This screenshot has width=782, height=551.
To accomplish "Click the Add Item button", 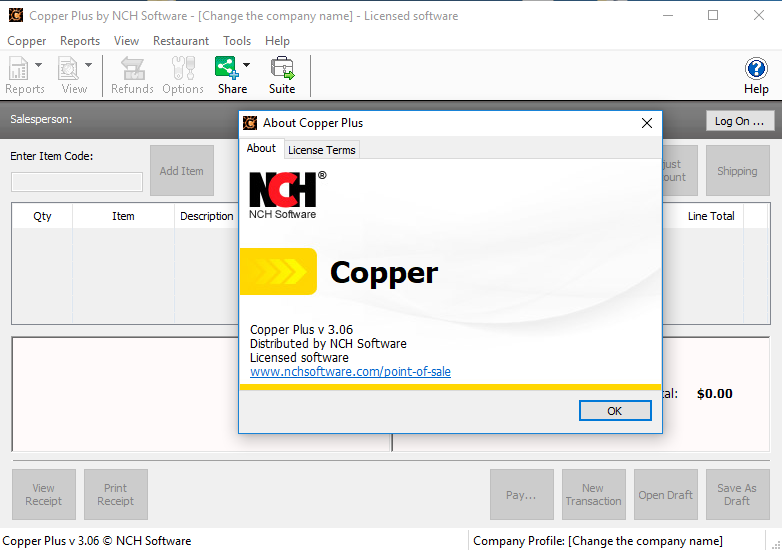I will [182, 171].
